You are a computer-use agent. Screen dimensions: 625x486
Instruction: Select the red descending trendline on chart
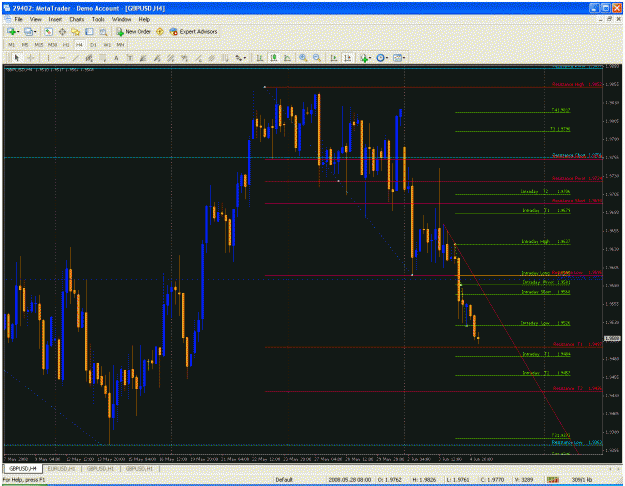point(510,339)
